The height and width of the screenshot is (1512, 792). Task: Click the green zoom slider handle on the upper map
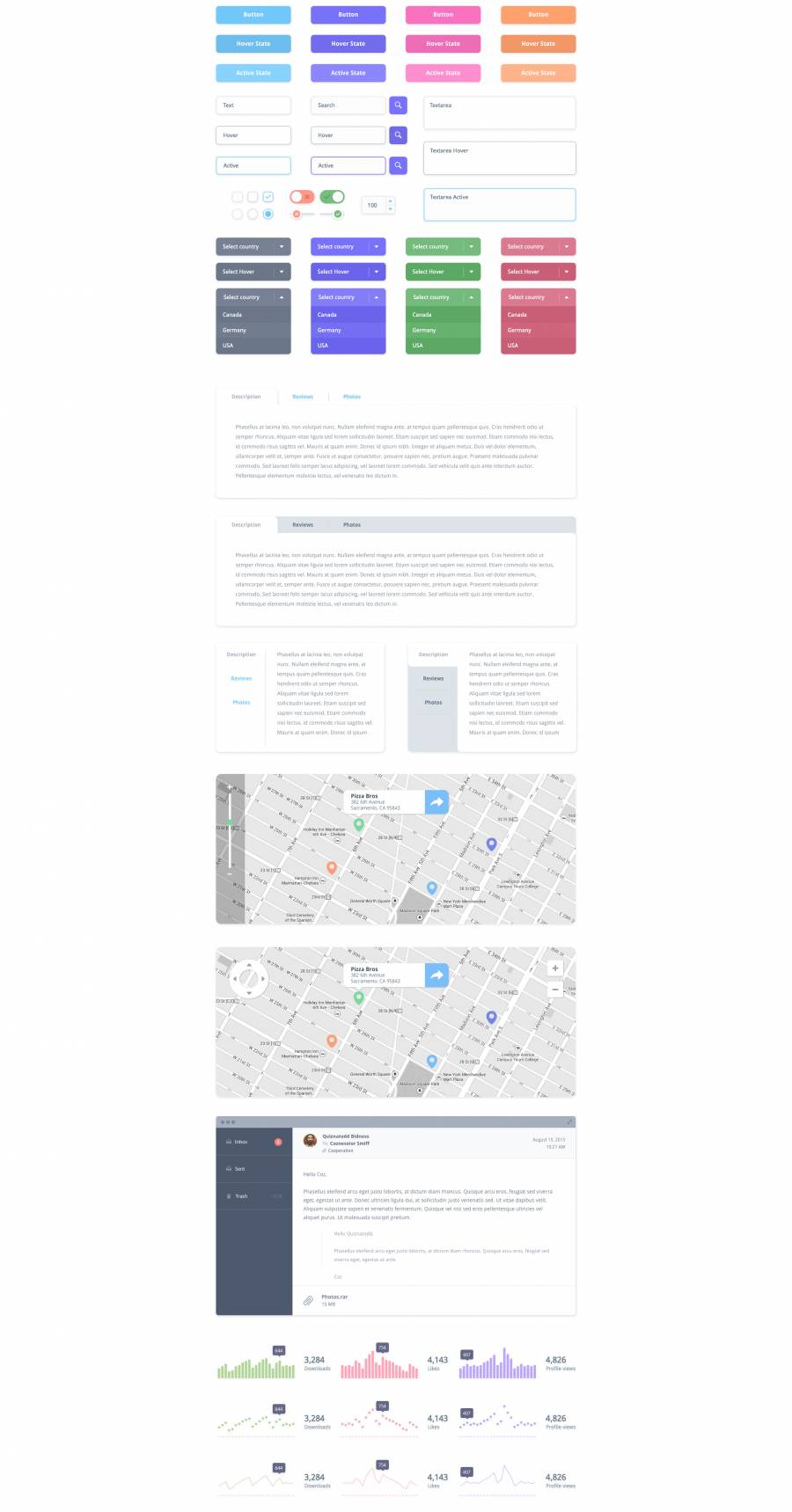tap(230, 822)
